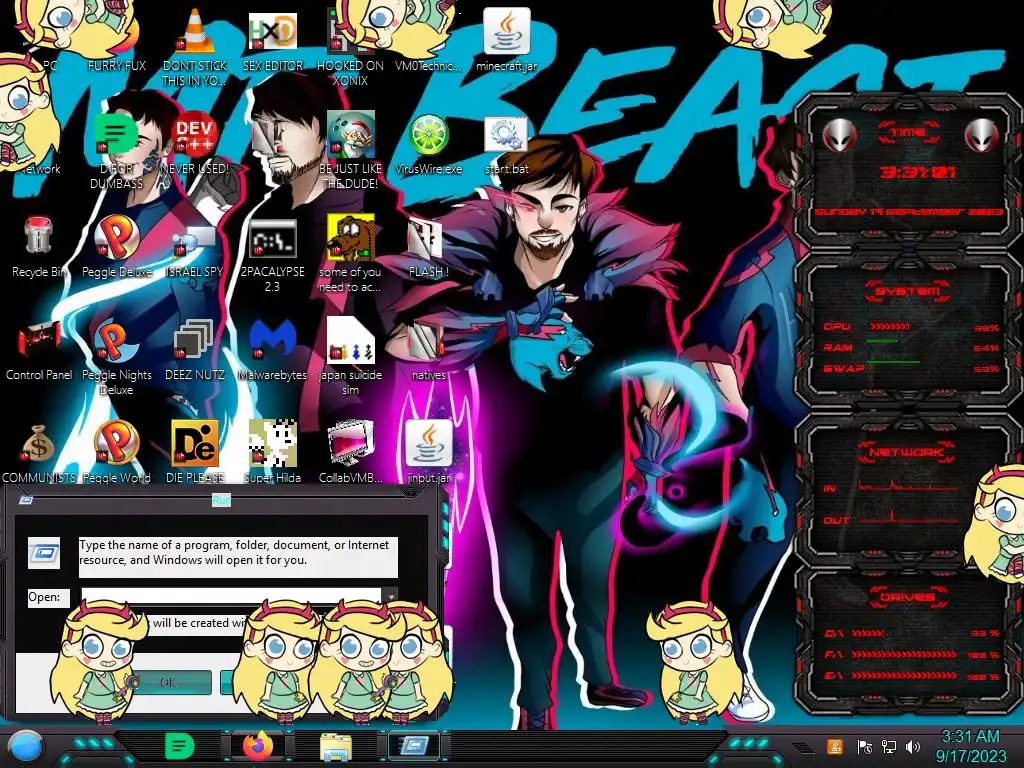Screen dimensions: 1024x768
Task: Expand the Open dropdown arrow in Run
Action: [390, 596]
